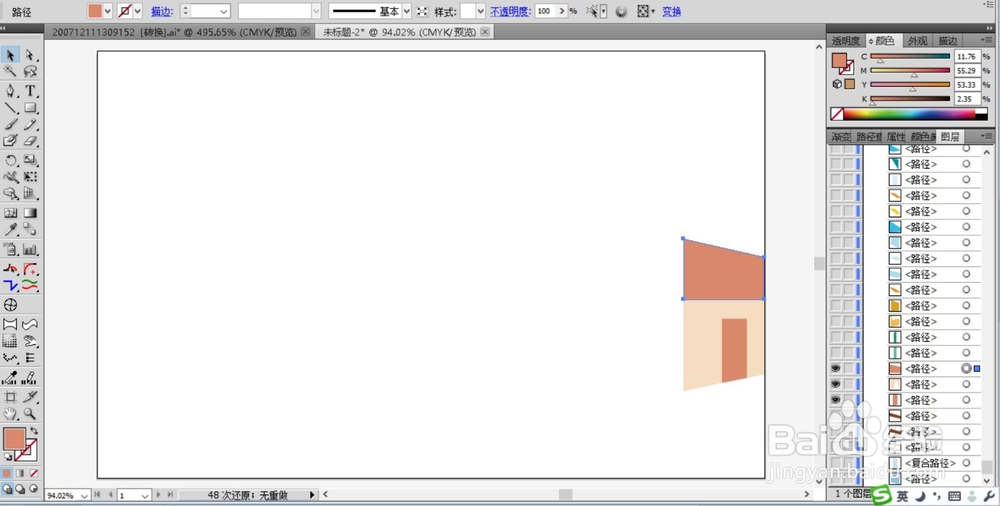
Task: Select the Direct Selection tool
Action: click(x=30, y=56)
